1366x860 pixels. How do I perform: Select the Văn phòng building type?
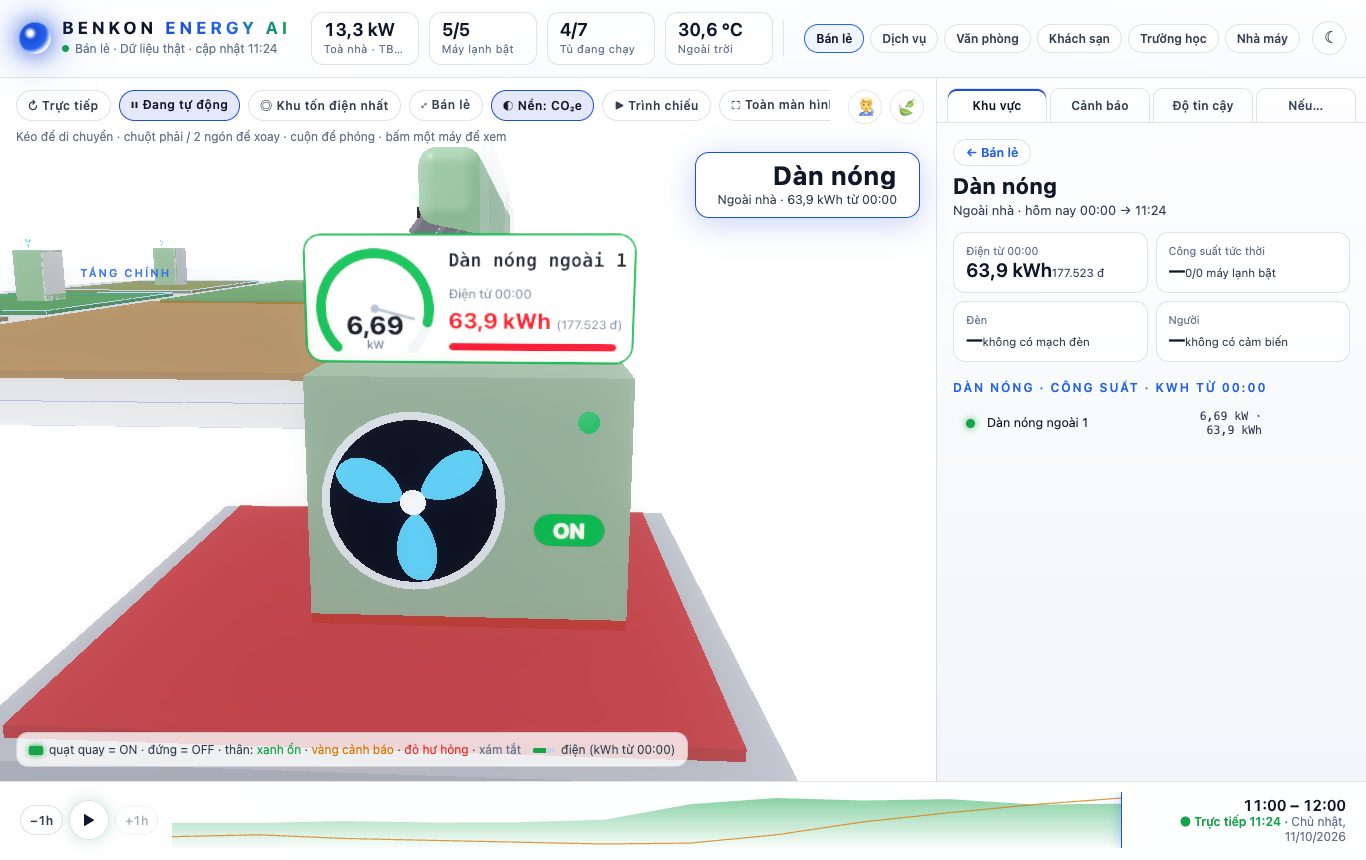pos(987,39)
